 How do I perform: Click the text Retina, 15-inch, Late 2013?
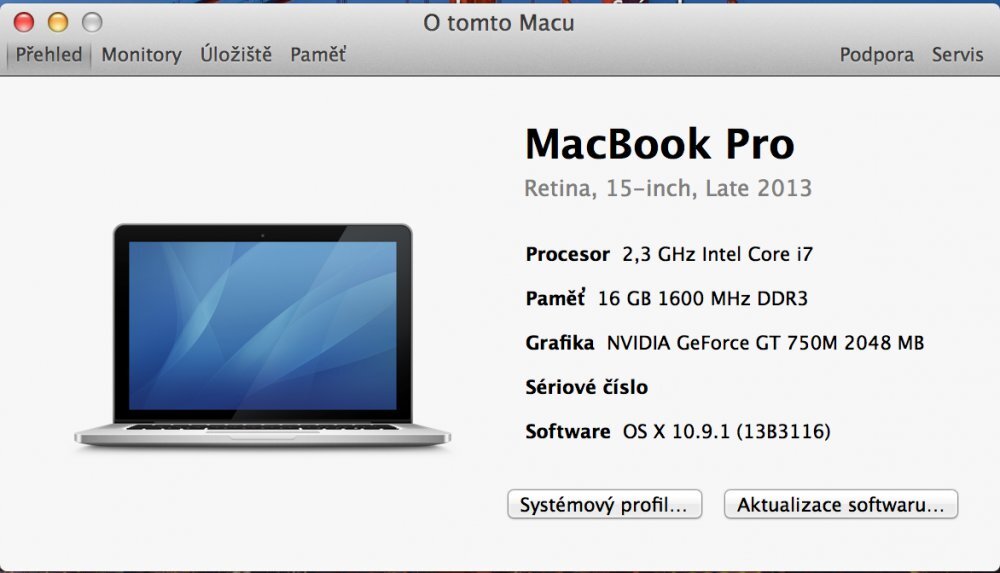pyautogui.click(x=668, y=188)
